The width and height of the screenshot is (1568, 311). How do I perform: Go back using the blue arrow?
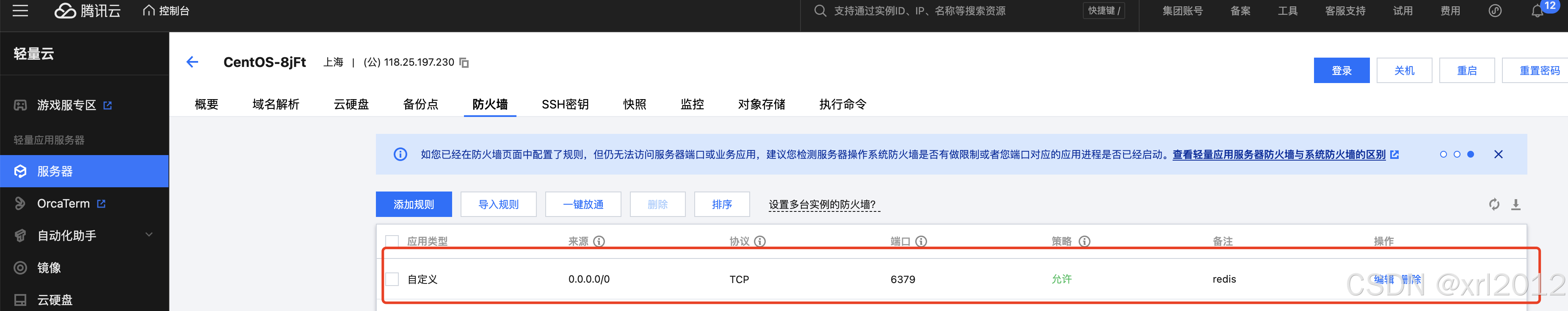point(192,62)
